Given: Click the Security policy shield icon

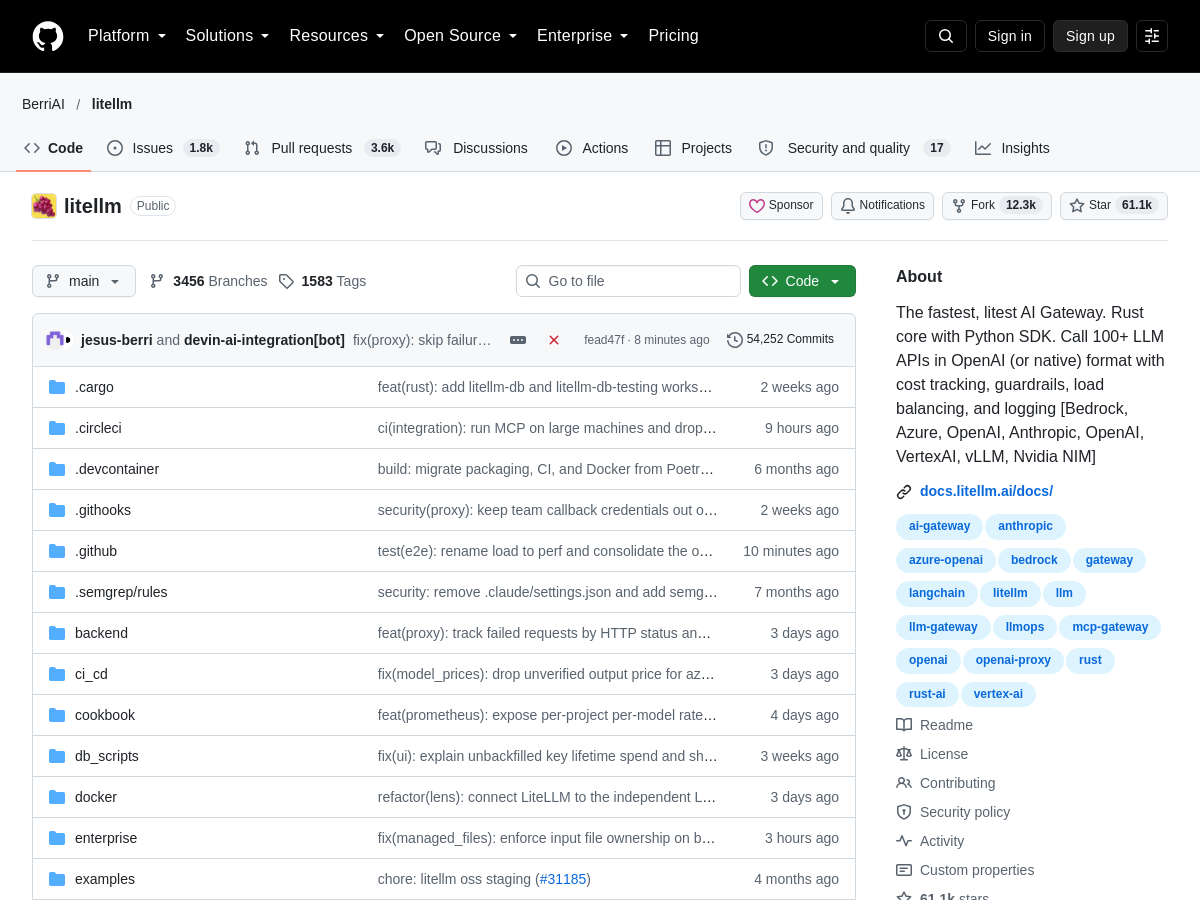Looking at the screenshot, I should tap(904, 812).
